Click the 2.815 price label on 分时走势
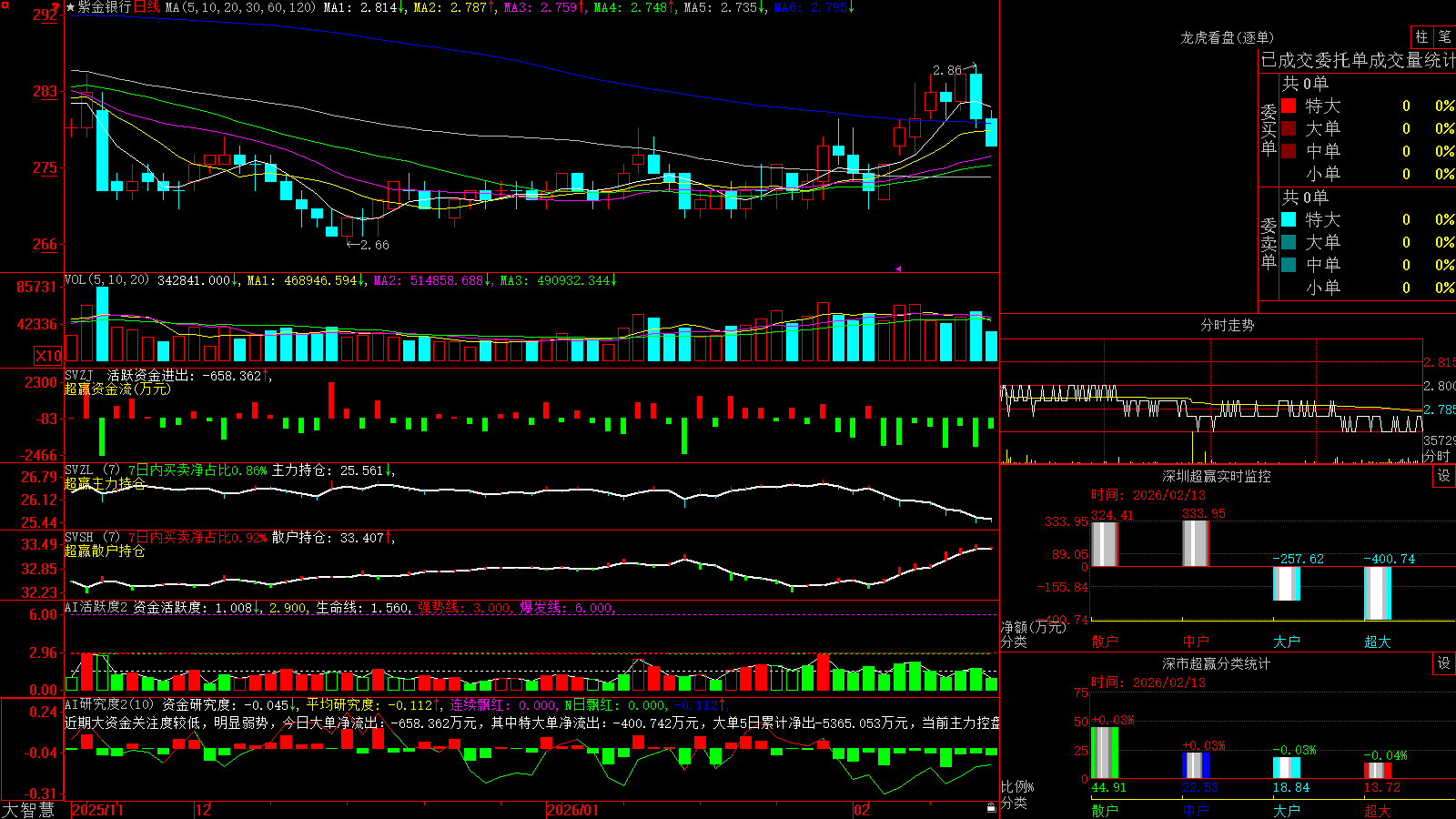This screenshot has height=819, width=1456. click(1440, 362)
